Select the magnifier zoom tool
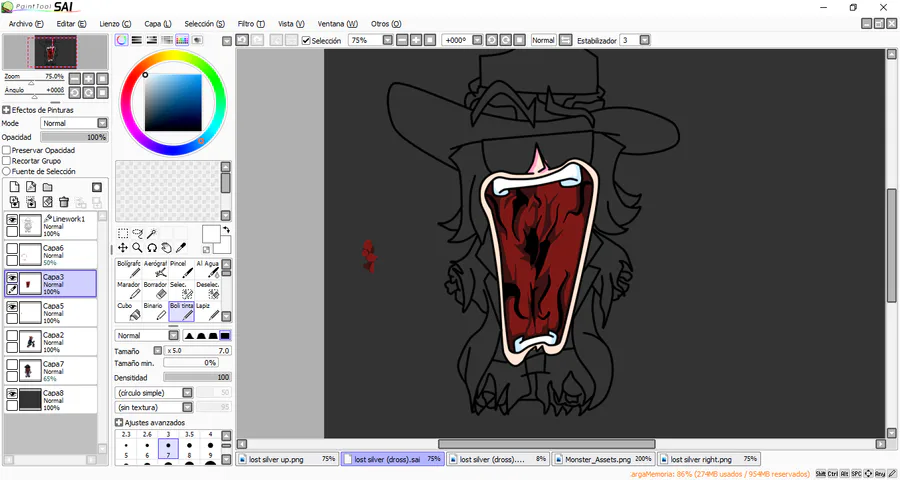This screenshot has height=480, width=900. 137,247
